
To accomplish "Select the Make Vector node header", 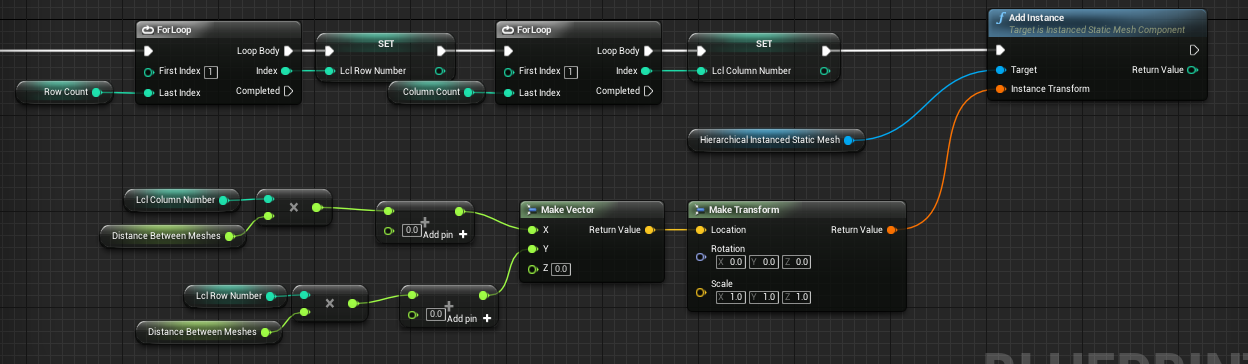I will coord(592,210).
